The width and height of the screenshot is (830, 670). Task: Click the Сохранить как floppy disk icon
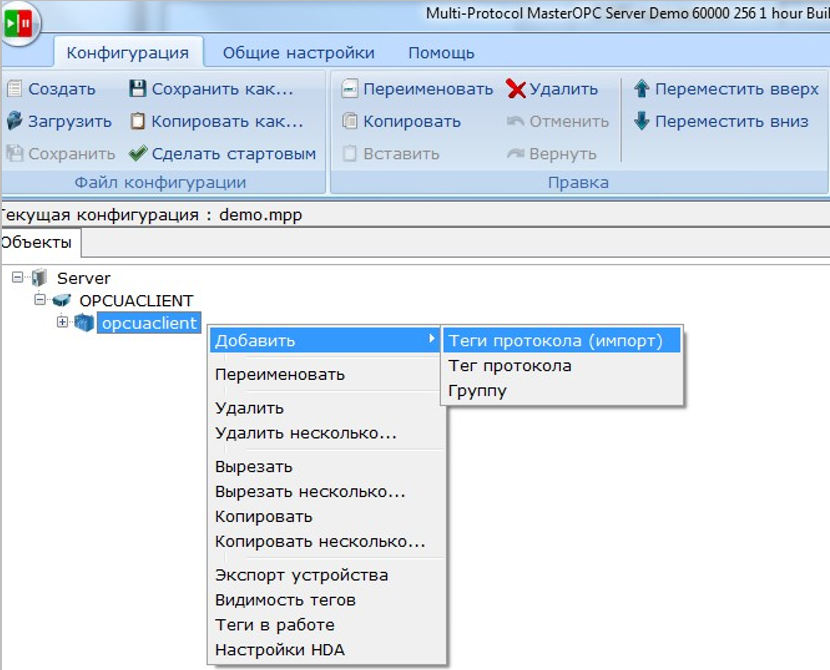tap(138, 89)
